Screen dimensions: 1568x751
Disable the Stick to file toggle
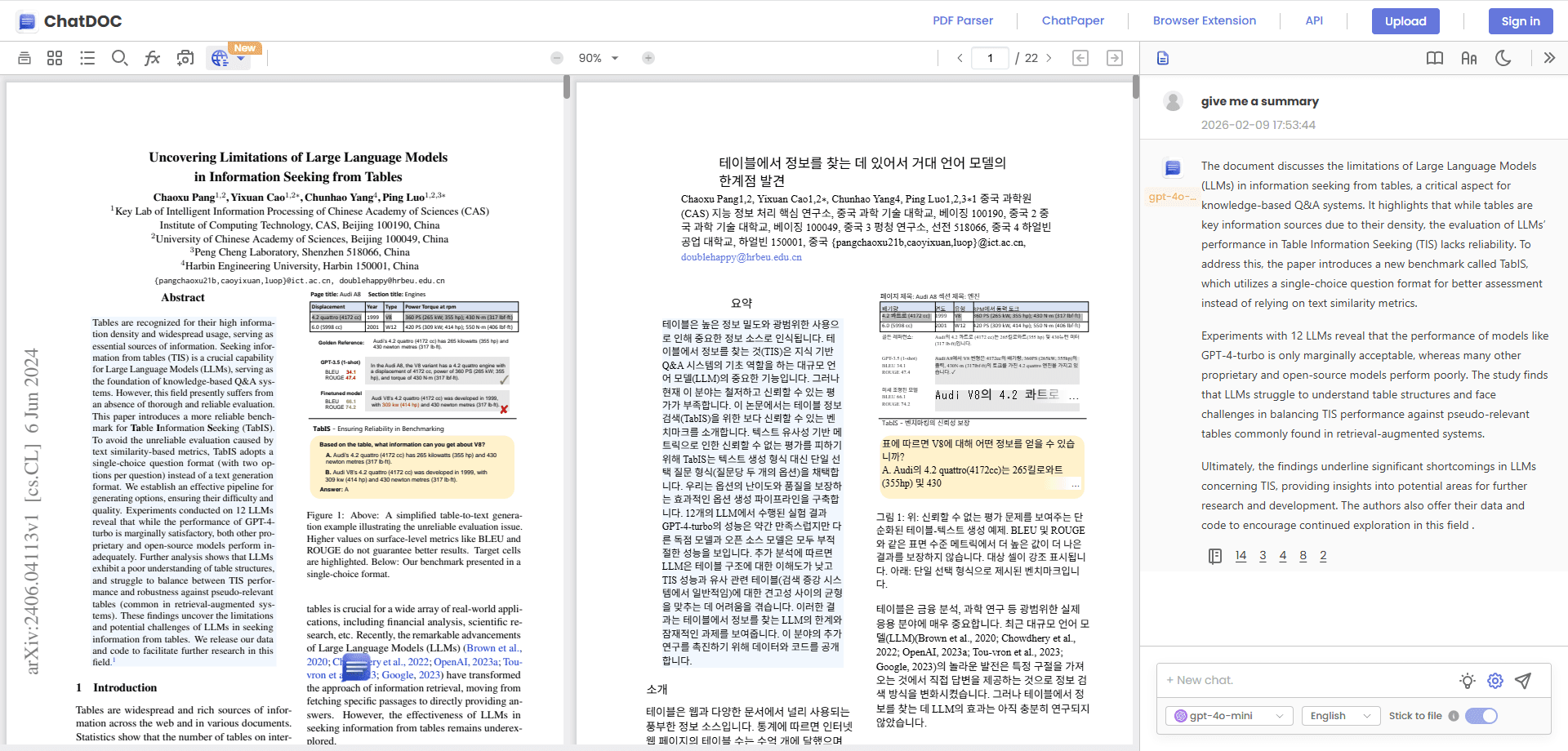[x=1481, y=716]
